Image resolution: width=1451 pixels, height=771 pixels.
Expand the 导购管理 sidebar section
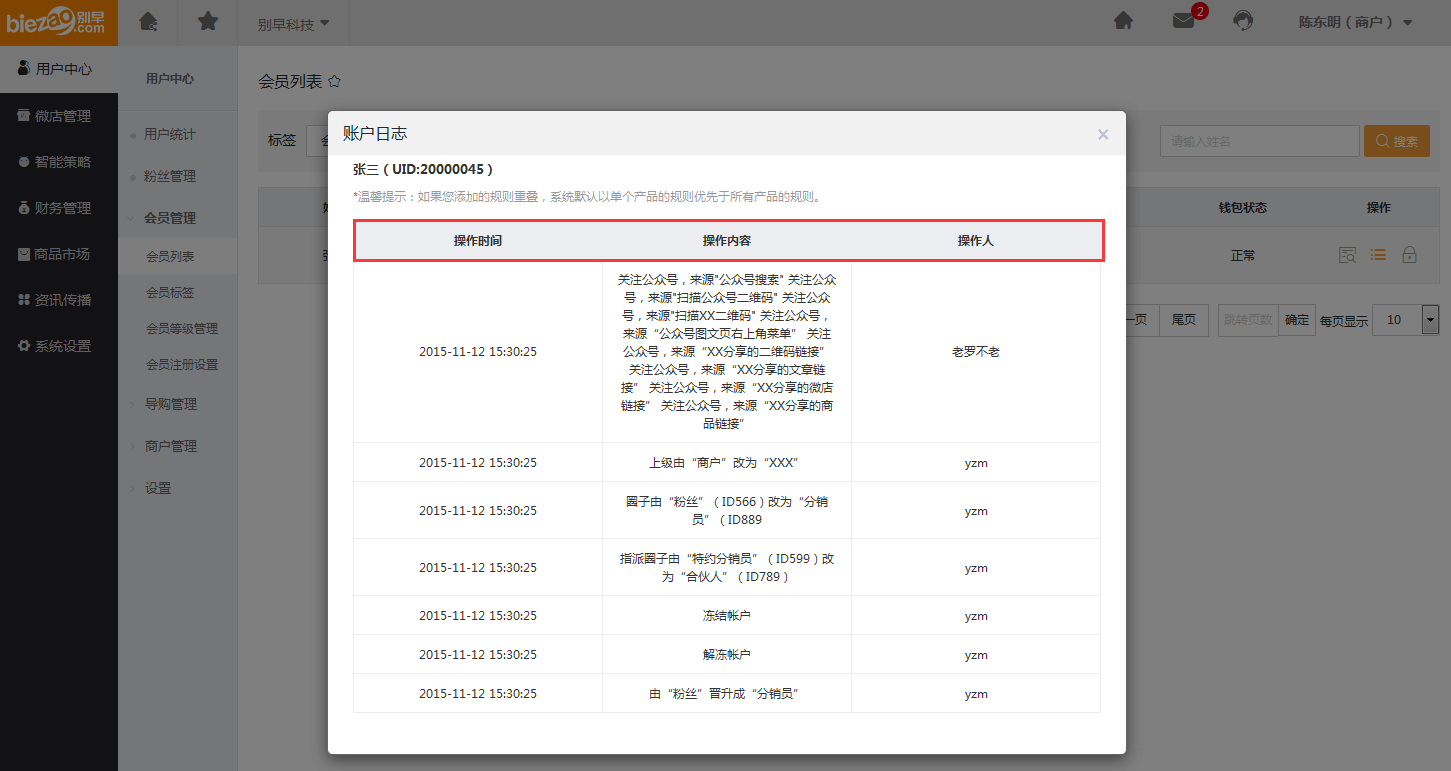pos(170,404)
